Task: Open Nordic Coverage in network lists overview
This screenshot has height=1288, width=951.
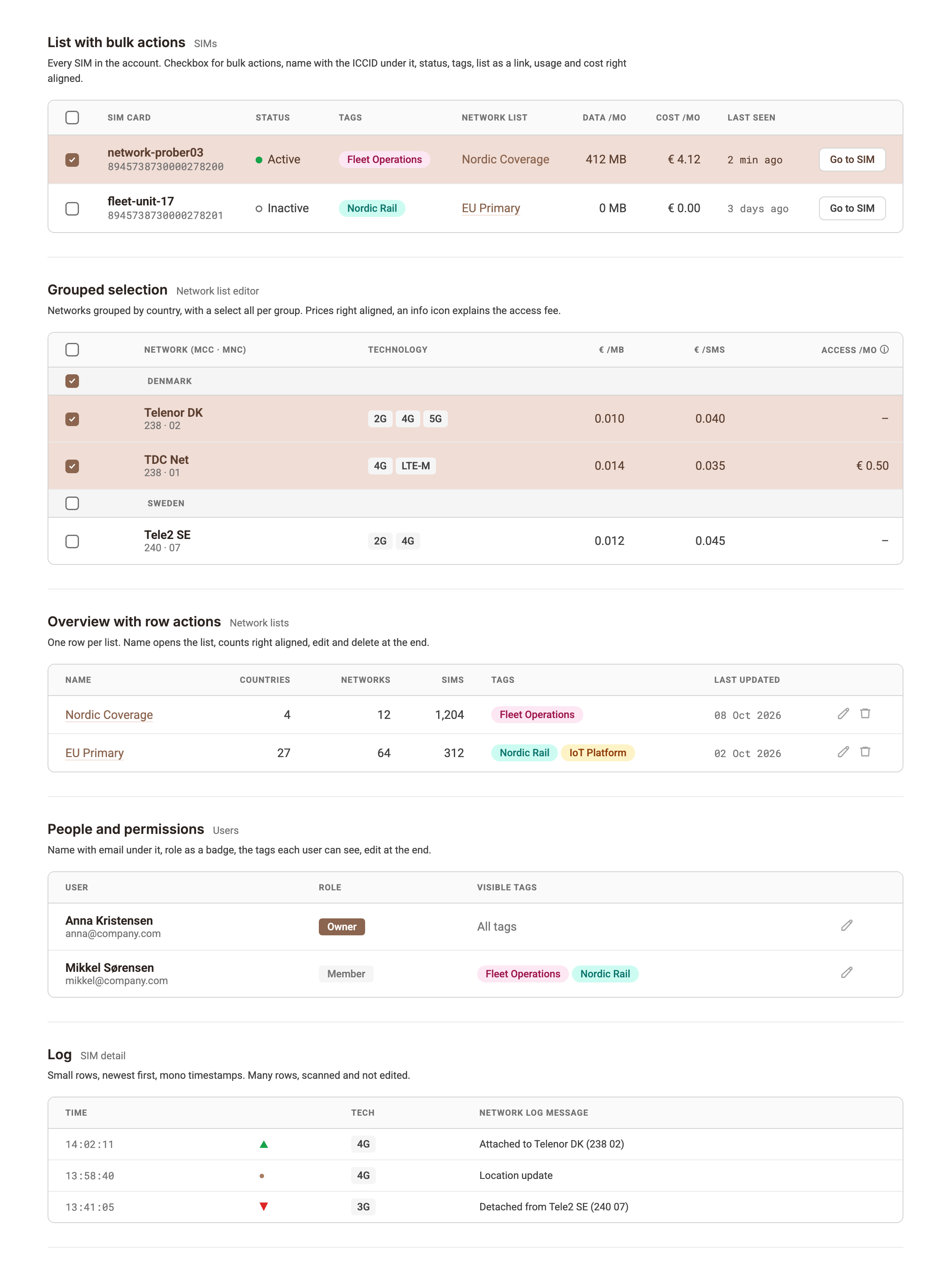Action: pos(109,715)
